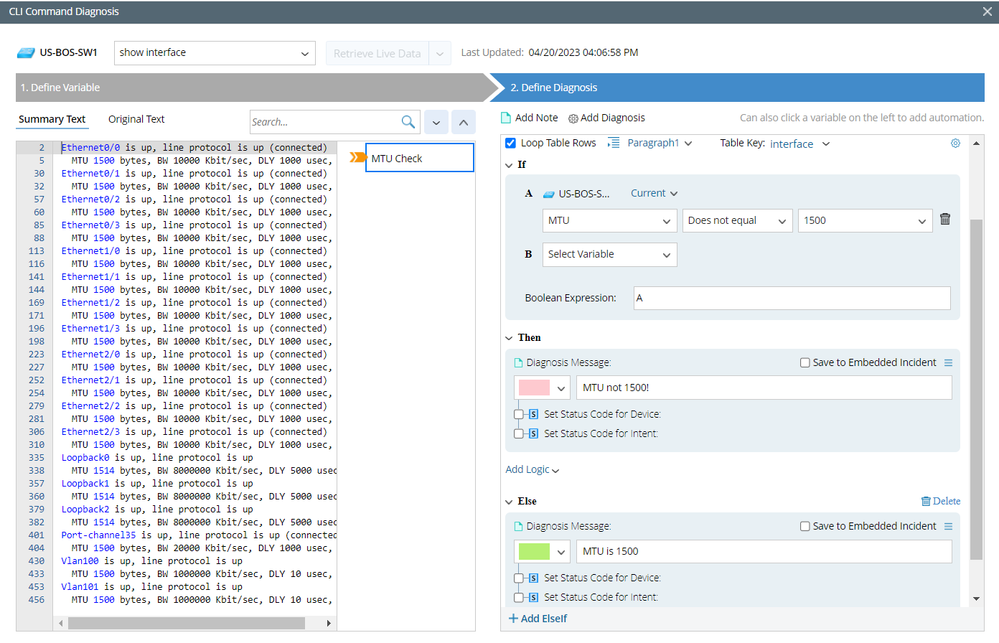Open the show interface command dropdown
Viewport: 999px width, 643px height.
(x=214, y=53)
